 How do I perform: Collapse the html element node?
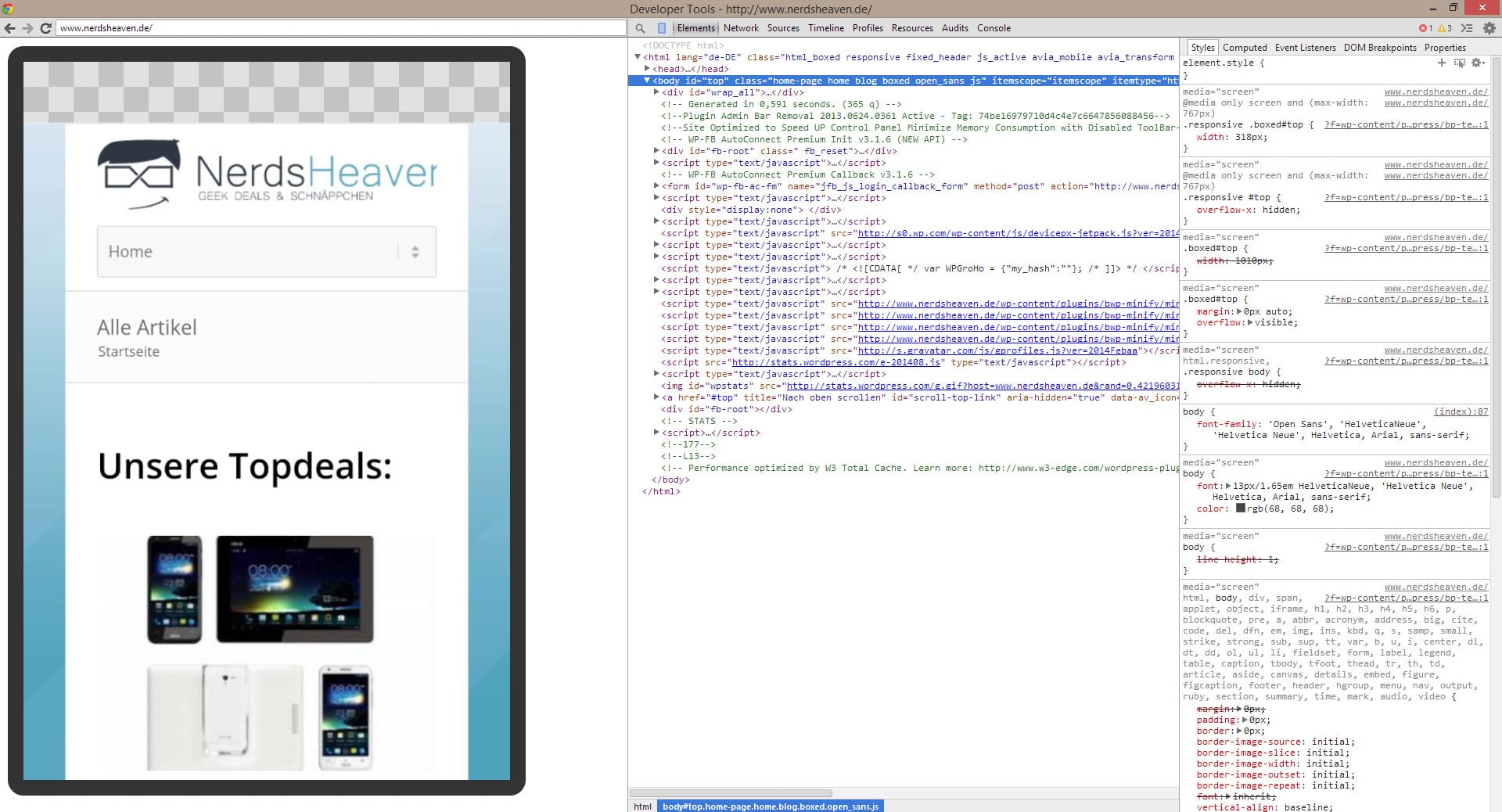638,57
